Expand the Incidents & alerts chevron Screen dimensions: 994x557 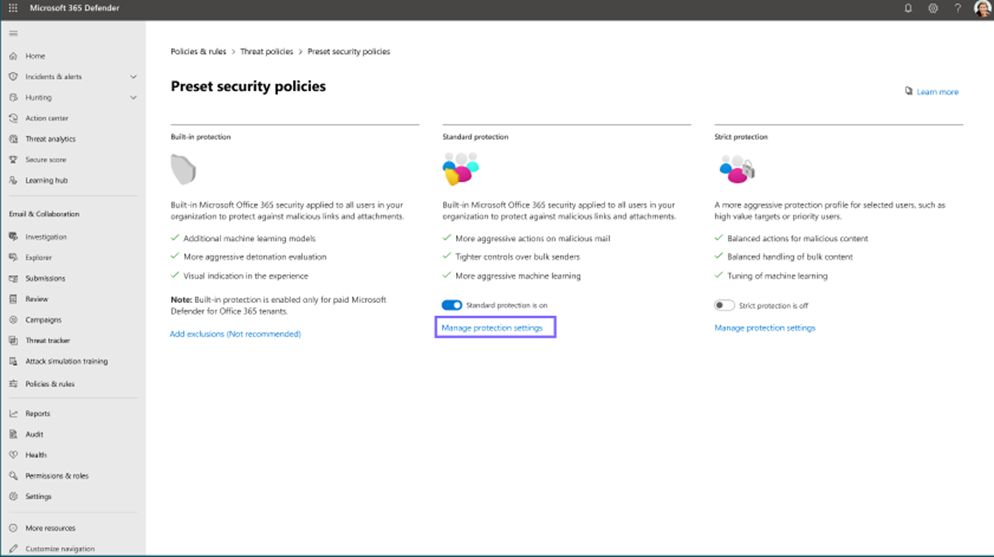point(133,77)
